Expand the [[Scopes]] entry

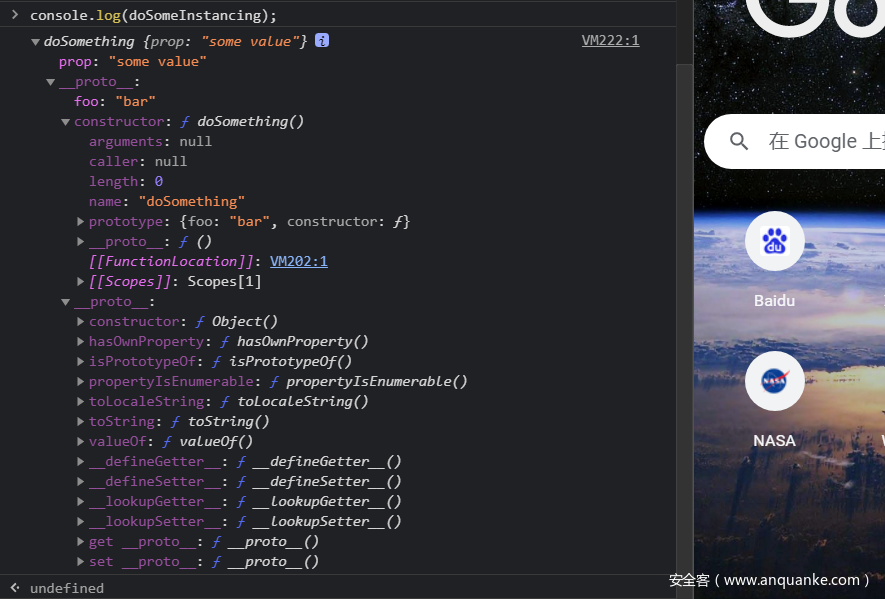pos(81,282)
